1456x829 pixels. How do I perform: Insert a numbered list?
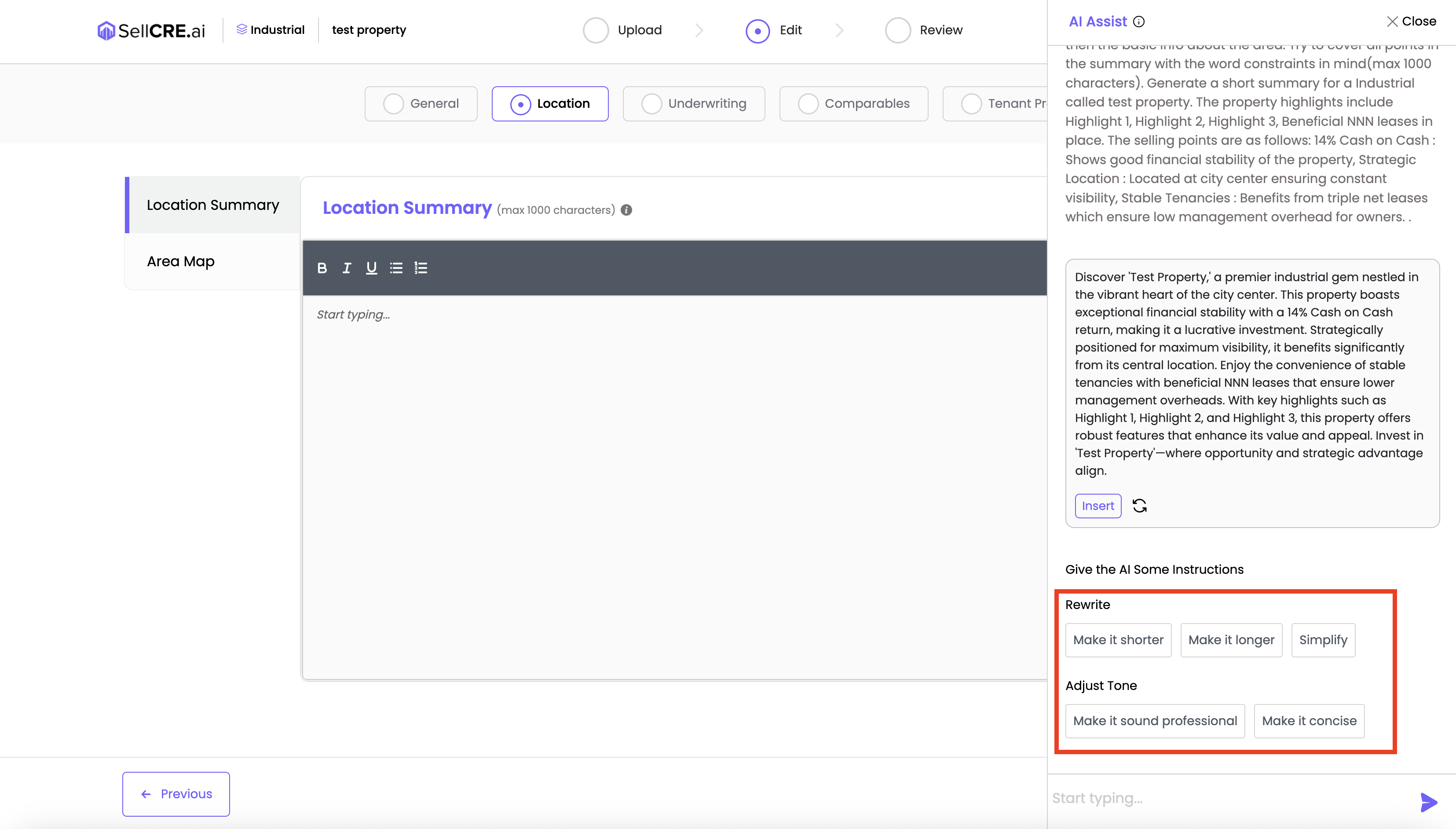click(421, 268)
